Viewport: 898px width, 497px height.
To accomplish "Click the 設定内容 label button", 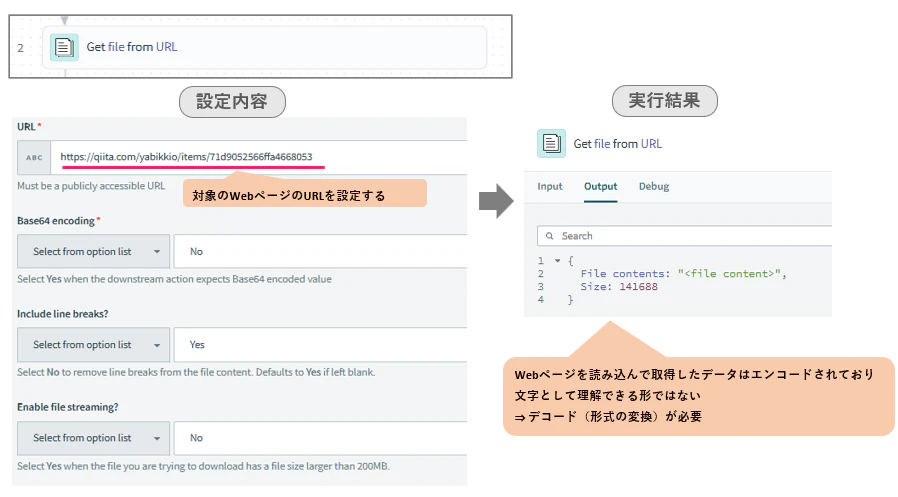I will (x=232, y=102).
